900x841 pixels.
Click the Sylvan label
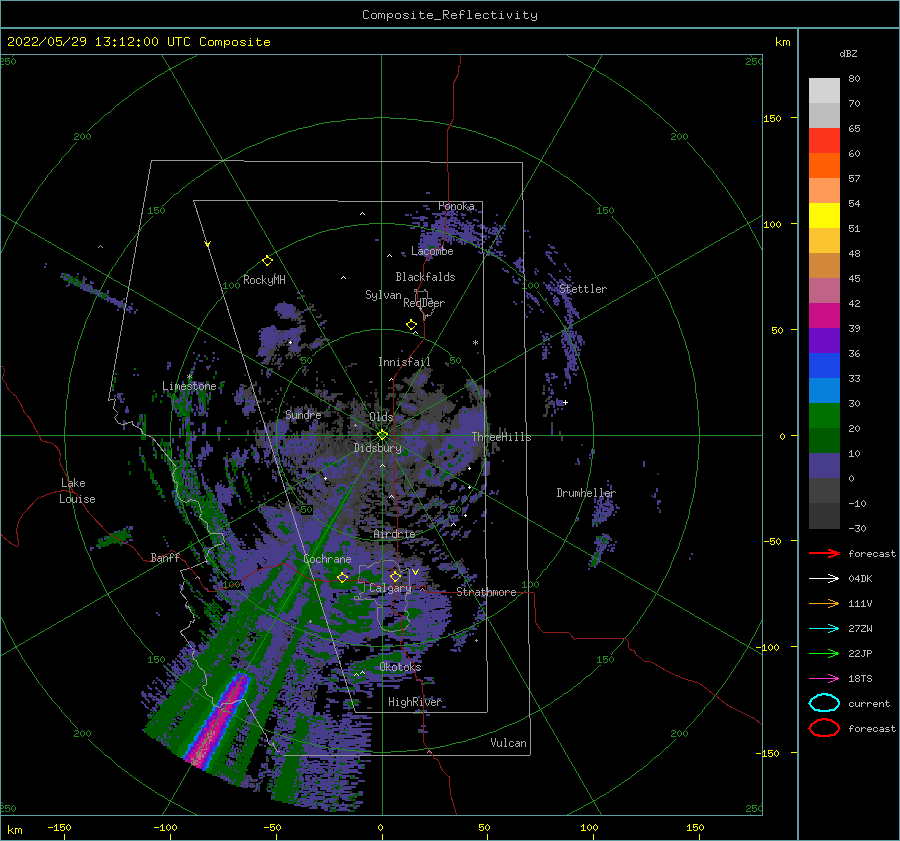[383, 295]
